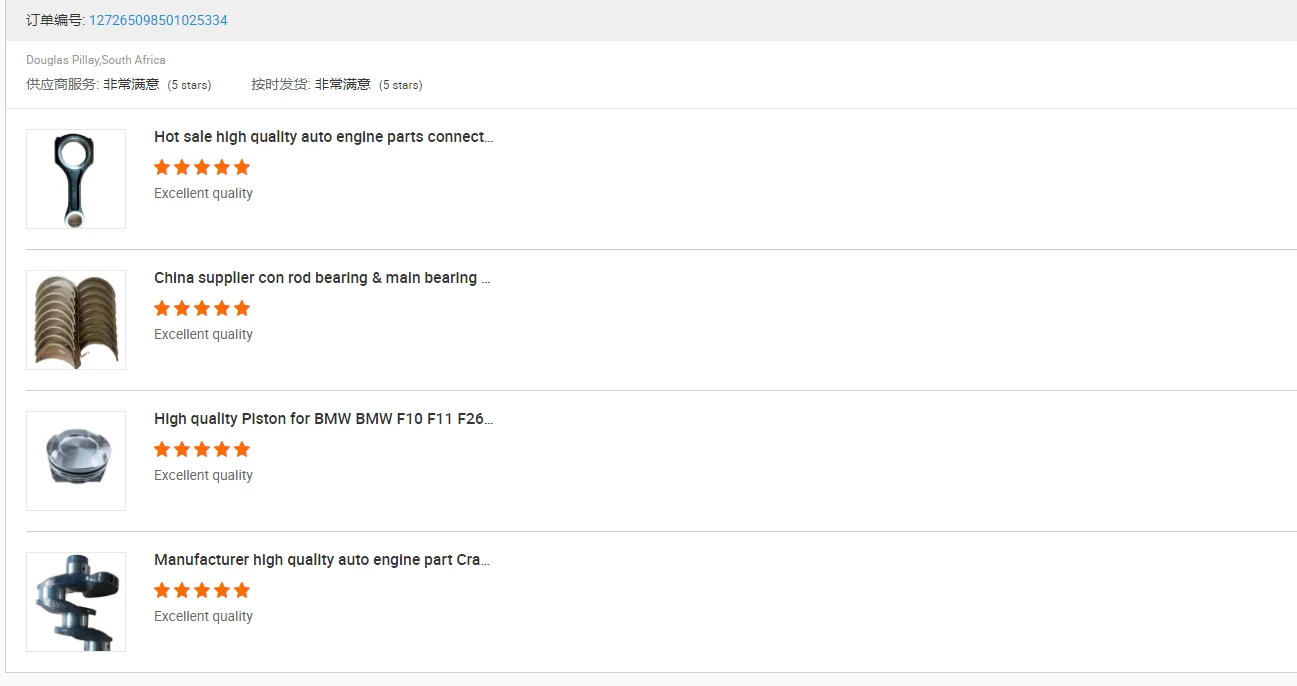Click the 按时发货 satisfaction rating text
Image resolution: width=1297 pixels, height=686 pixels.
343,85
